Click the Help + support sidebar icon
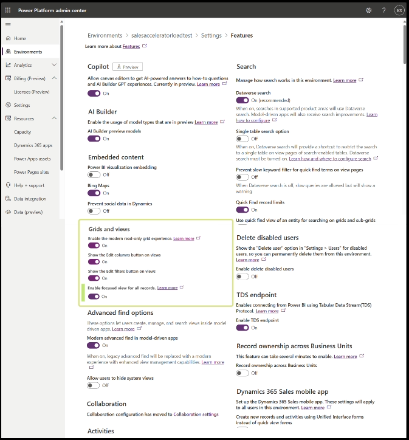409x440 pixels. click(8, 185)
